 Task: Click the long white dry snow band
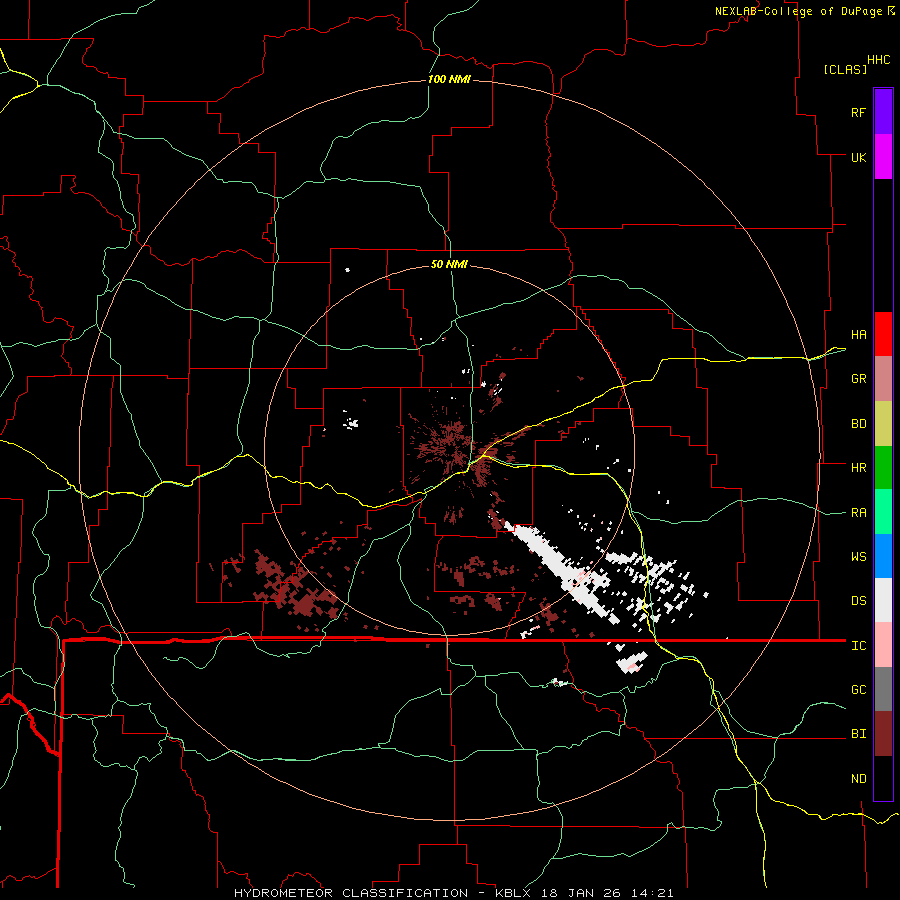[561, 570]
